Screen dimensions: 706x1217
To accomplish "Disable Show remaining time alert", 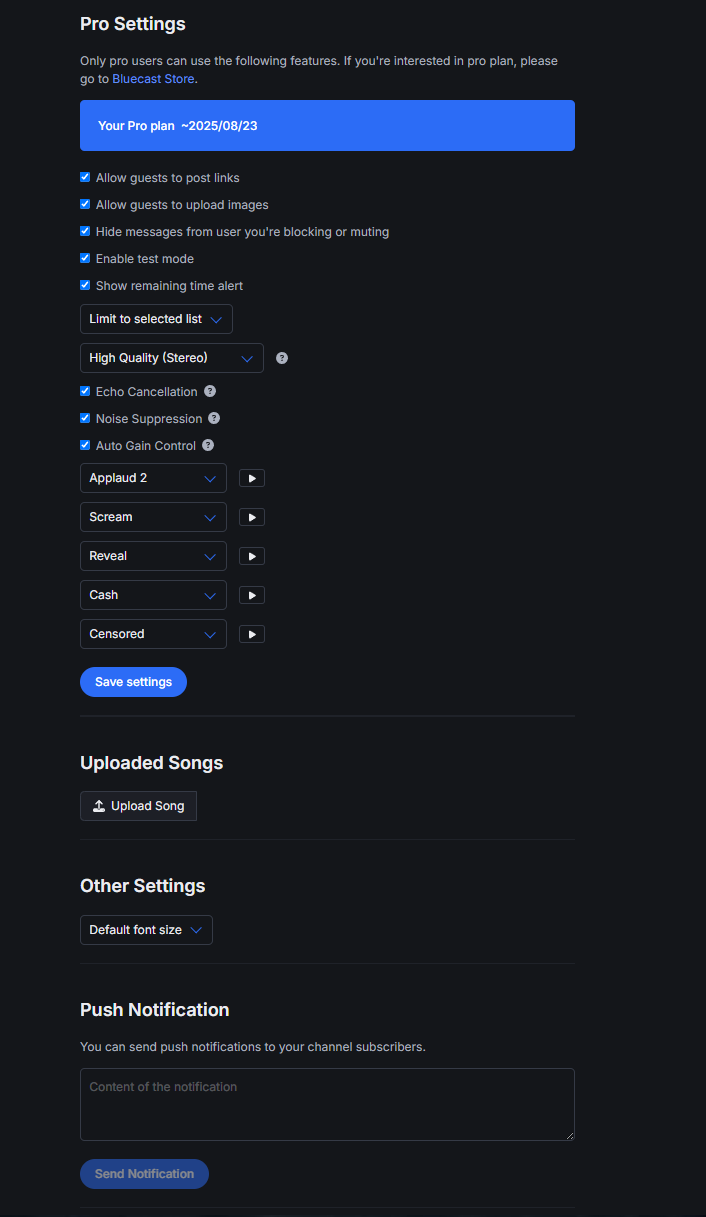I will pyautogui.click(x=85, y=286).
